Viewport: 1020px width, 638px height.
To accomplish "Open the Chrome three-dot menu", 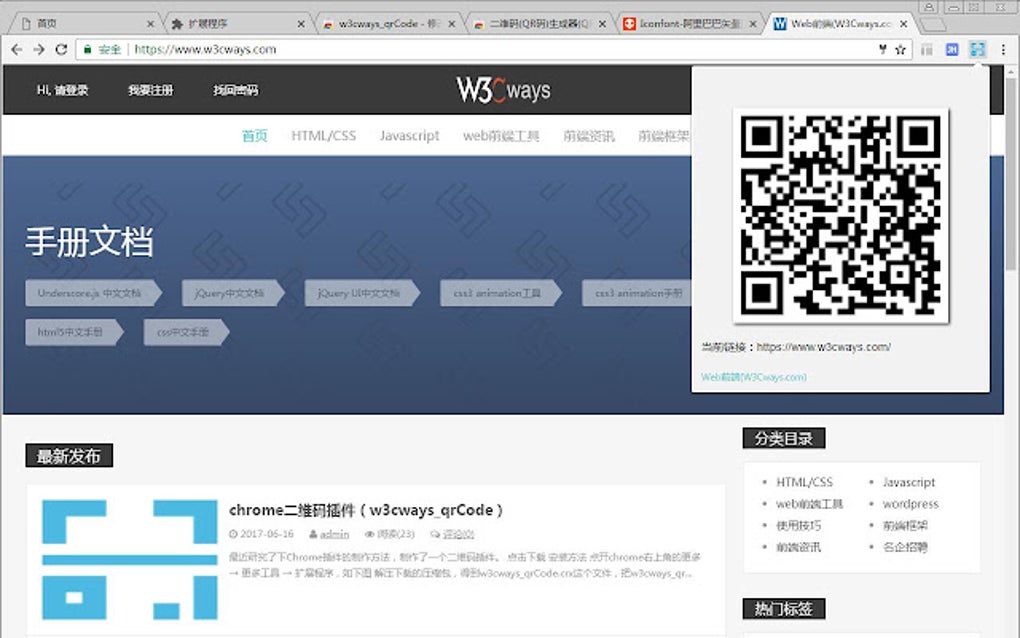I will point(1004,49).
